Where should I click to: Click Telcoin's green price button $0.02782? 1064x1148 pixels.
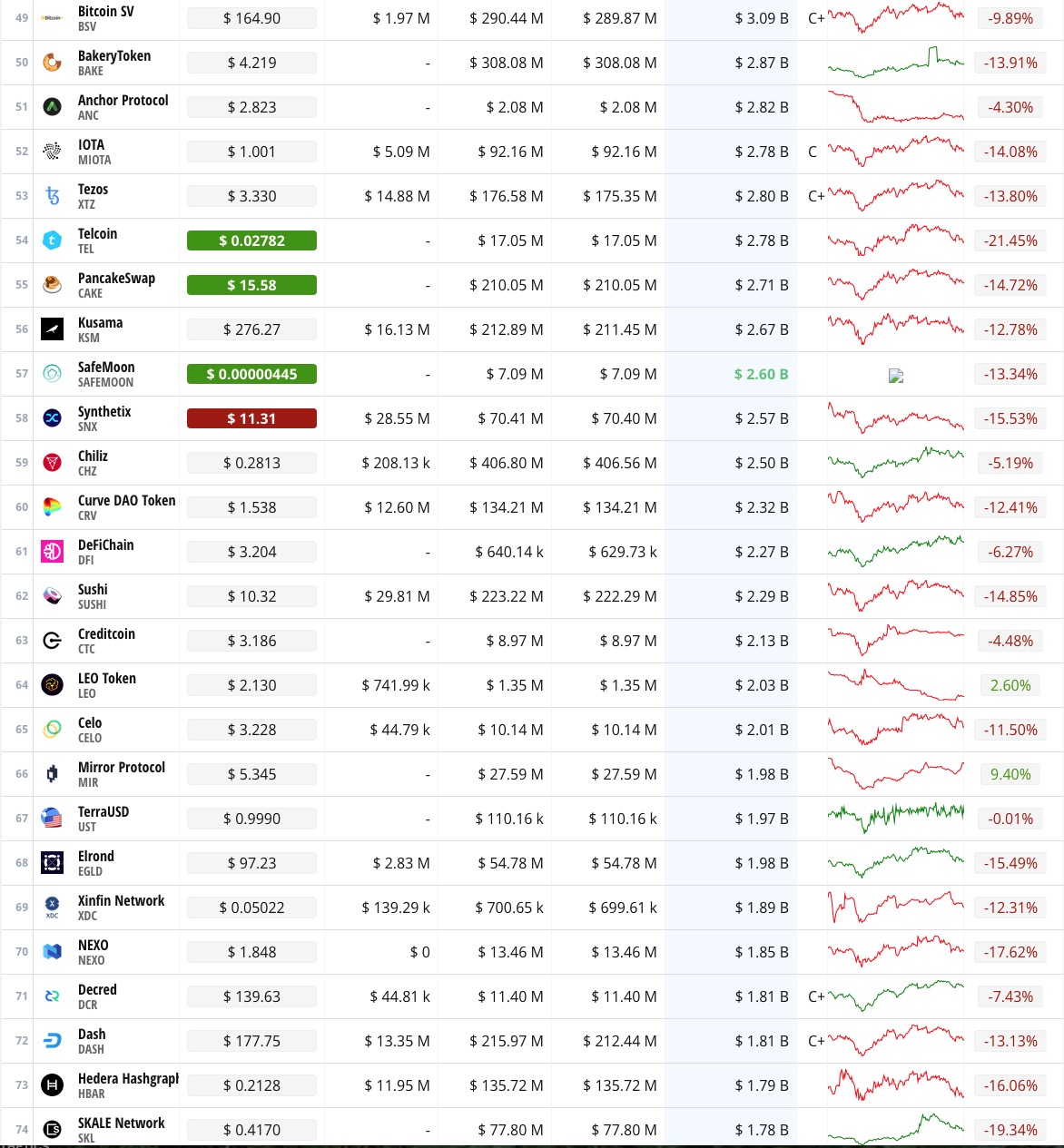point(251,240)
